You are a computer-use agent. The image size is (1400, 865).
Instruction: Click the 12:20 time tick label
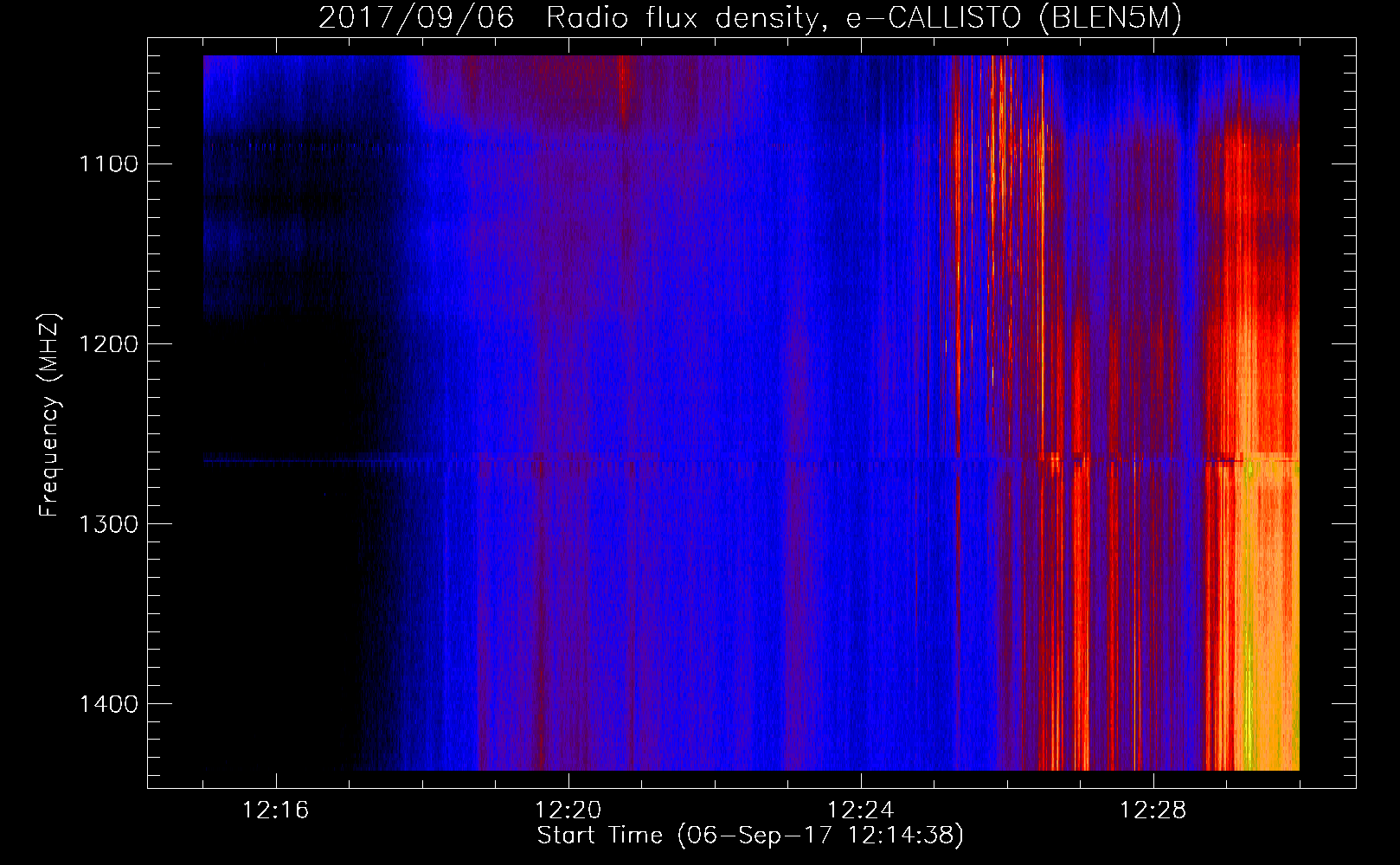tap(568, 811)
